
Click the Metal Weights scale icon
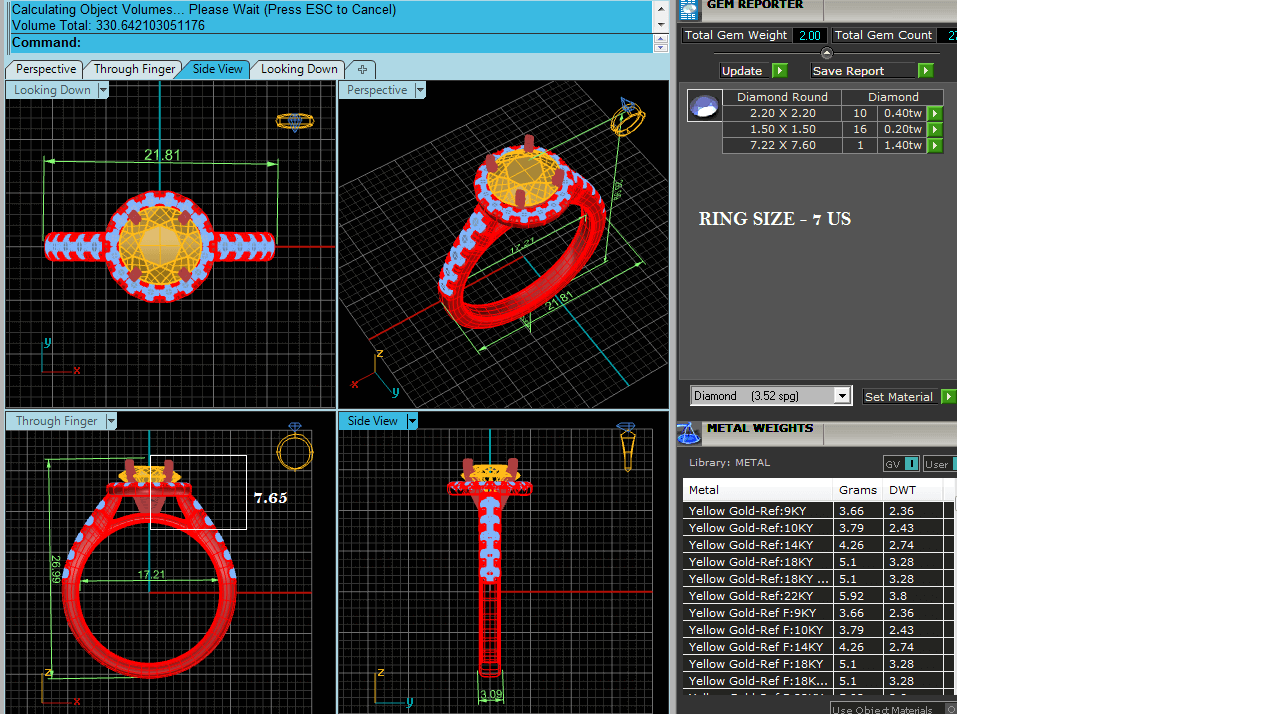click(x=689, y=433)
